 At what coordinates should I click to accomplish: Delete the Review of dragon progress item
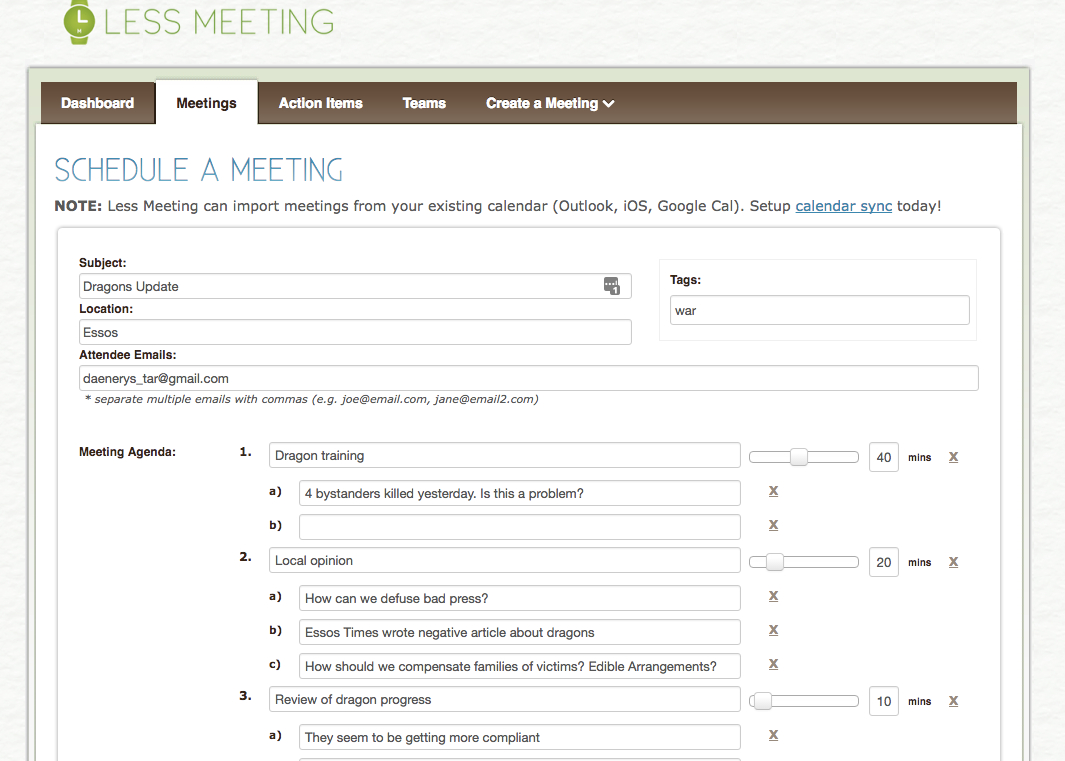953,701
